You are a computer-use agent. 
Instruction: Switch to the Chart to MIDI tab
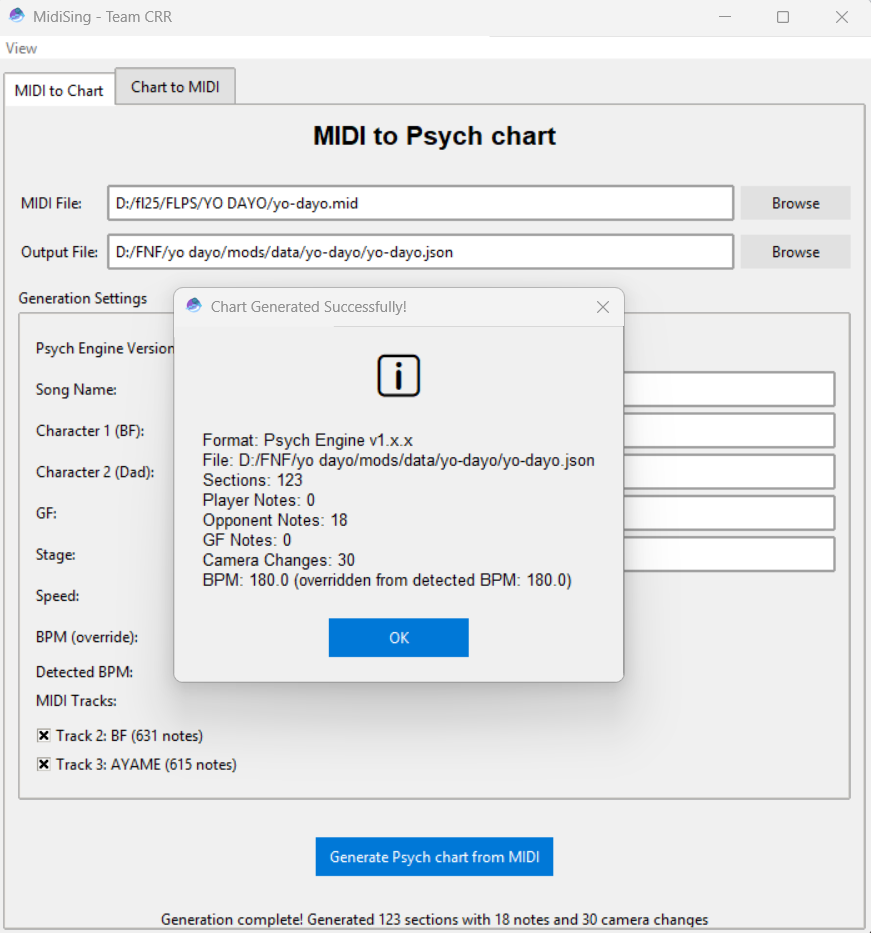point(175,87)
